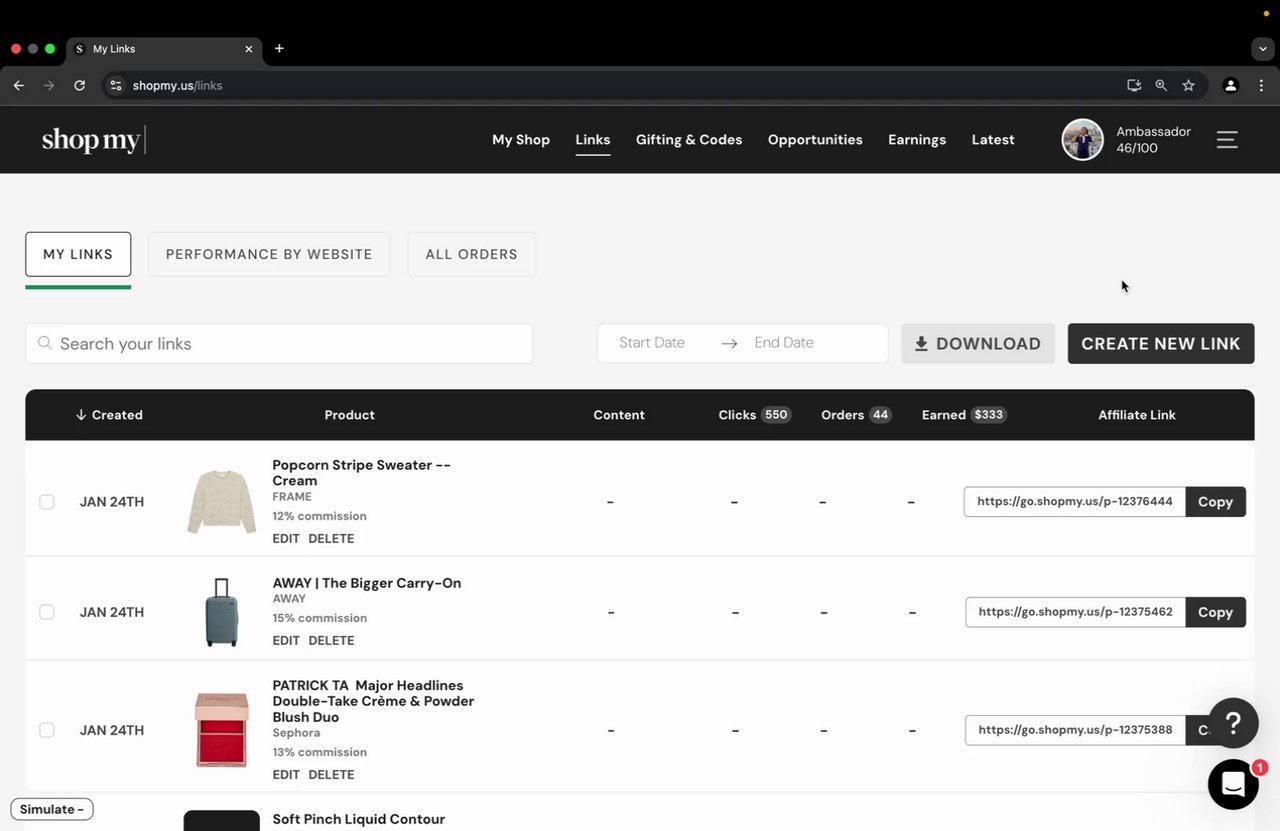
Task: Click Soft Pinch Liquid Contour product title
Action: tap(359, 819)
